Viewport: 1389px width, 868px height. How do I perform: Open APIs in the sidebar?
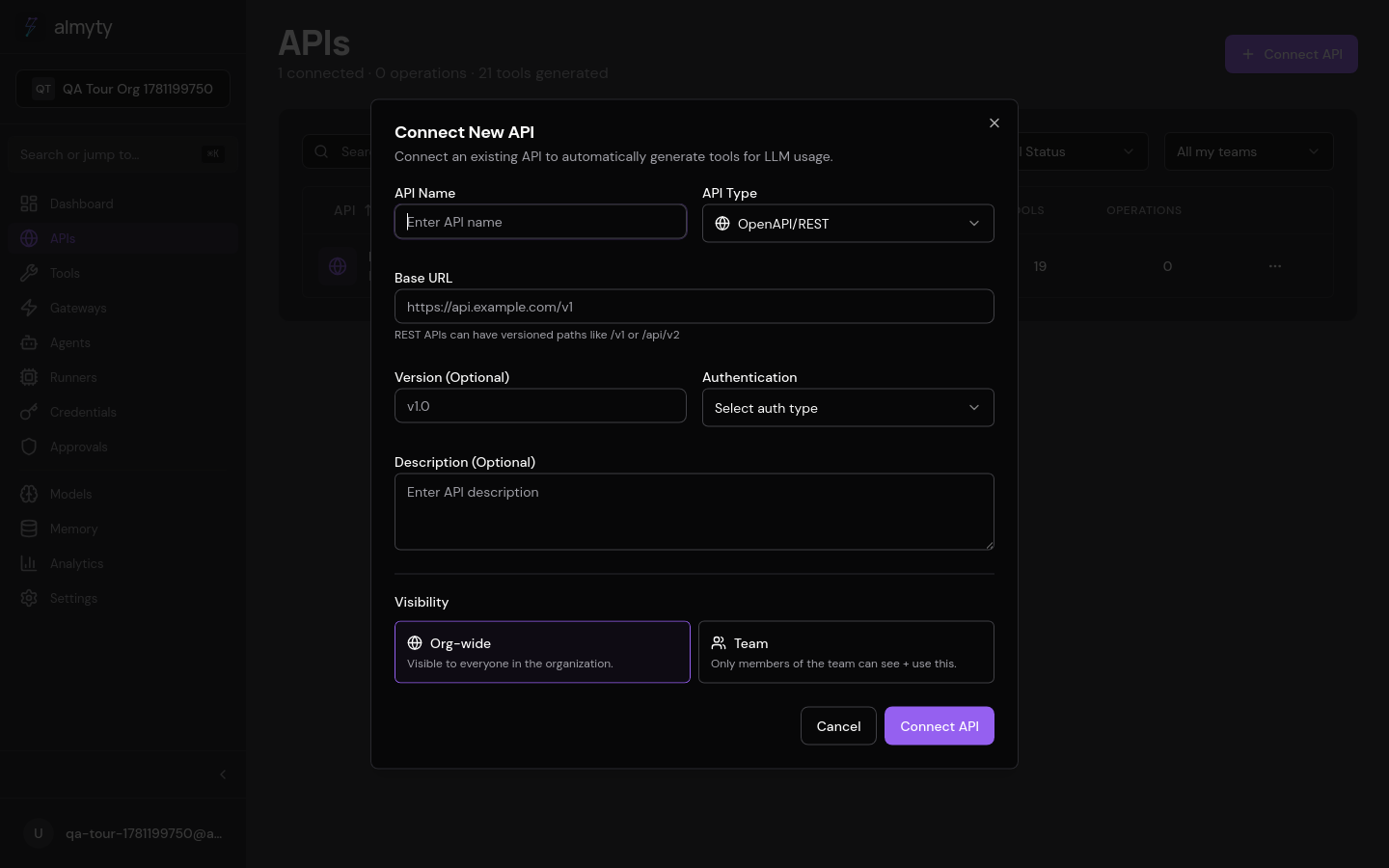point(123,238)
